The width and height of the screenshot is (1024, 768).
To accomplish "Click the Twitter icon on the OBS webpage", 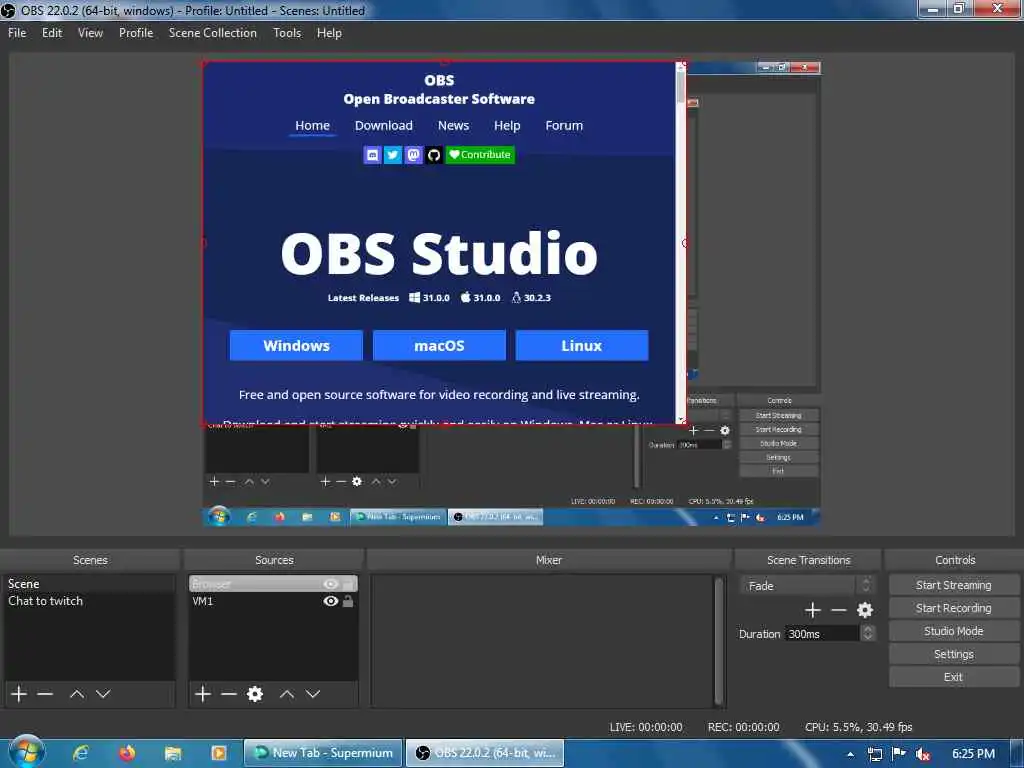I will coord(392,155).
